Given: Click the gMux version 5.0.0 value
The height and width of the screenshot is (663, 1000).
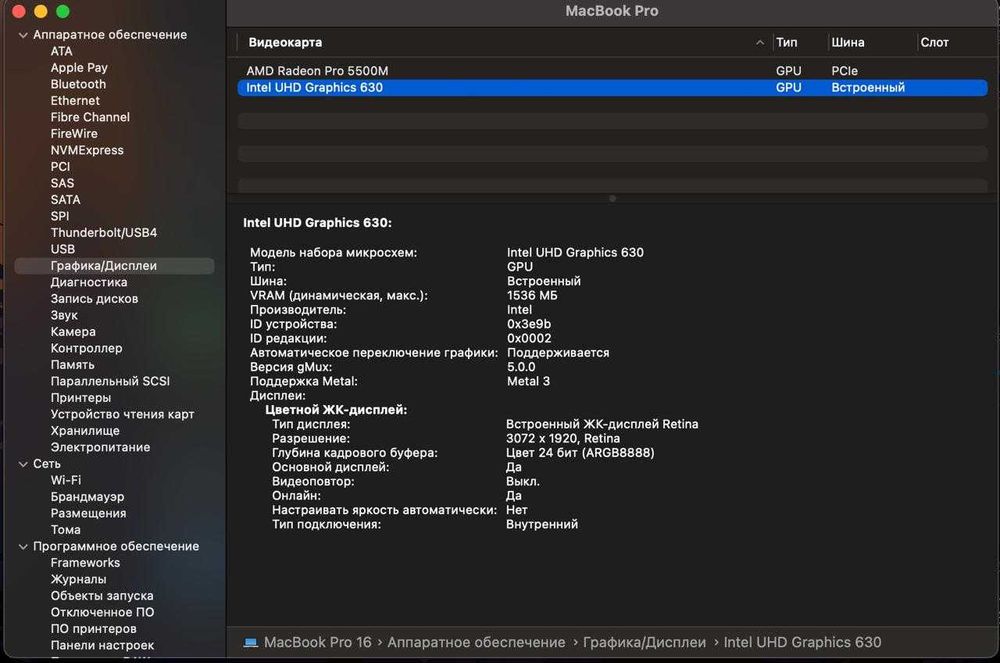Looking at the screenshot, I should tap(521, 367).
